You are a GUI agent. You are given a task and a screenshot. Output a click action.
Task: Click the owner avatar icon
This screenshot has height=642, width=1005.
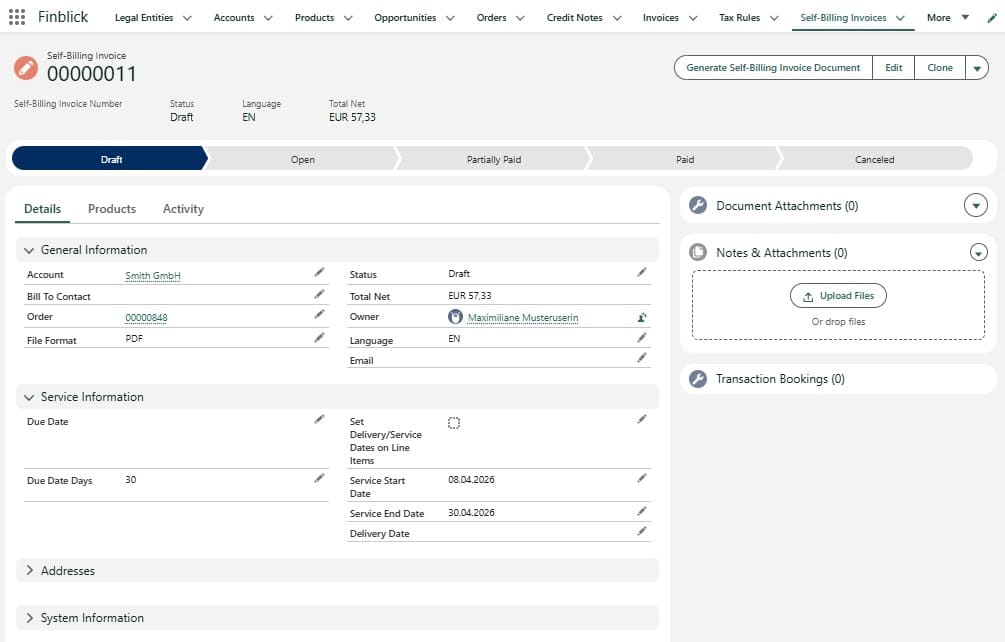[x=455, y=317]
